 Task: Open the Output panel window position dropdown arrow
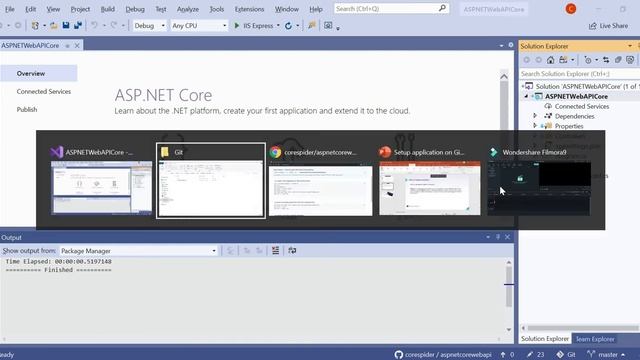(488, 237)
